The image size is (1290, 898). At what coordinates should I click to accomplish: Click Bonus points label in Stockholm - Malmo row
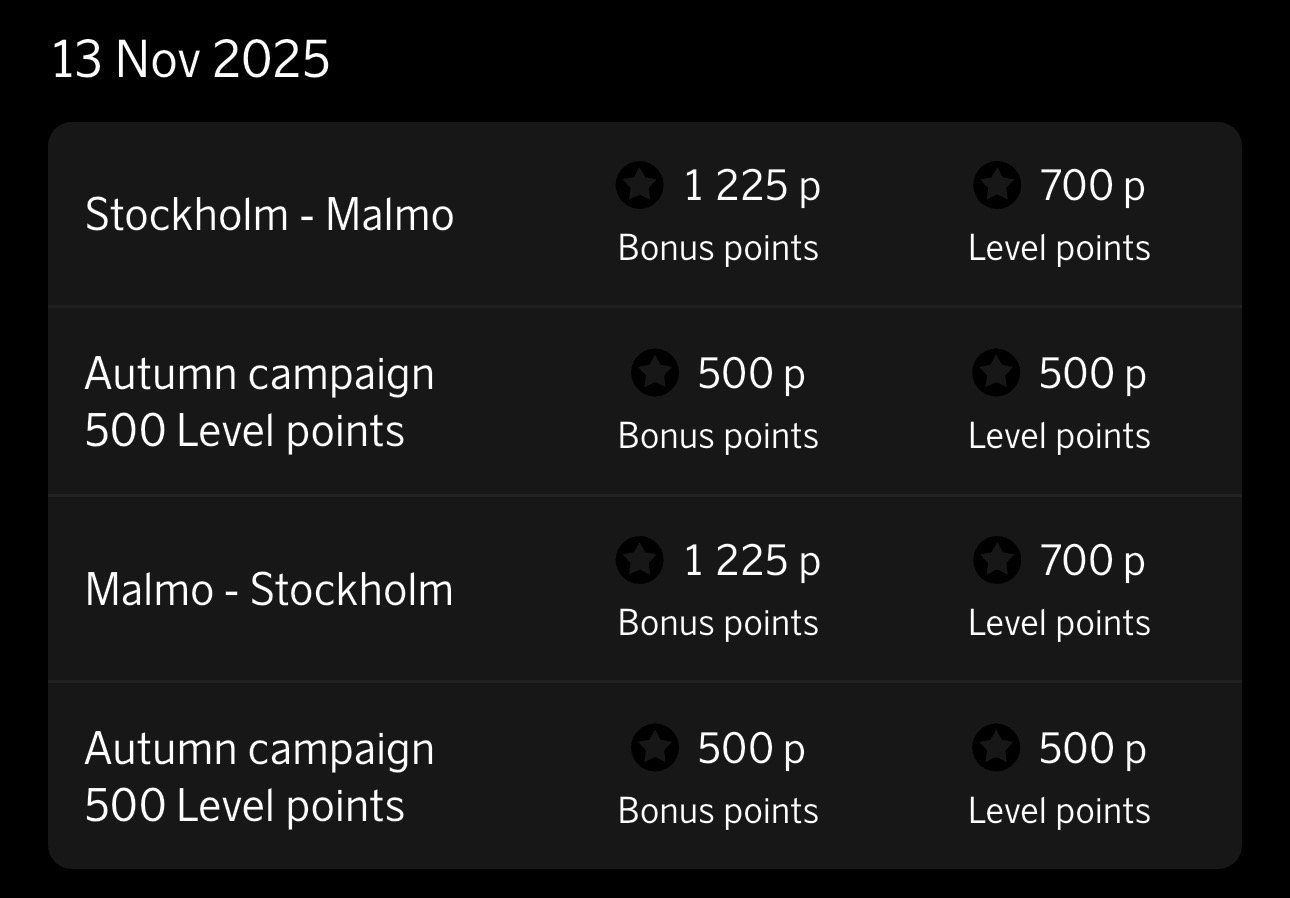coord(718,248)
